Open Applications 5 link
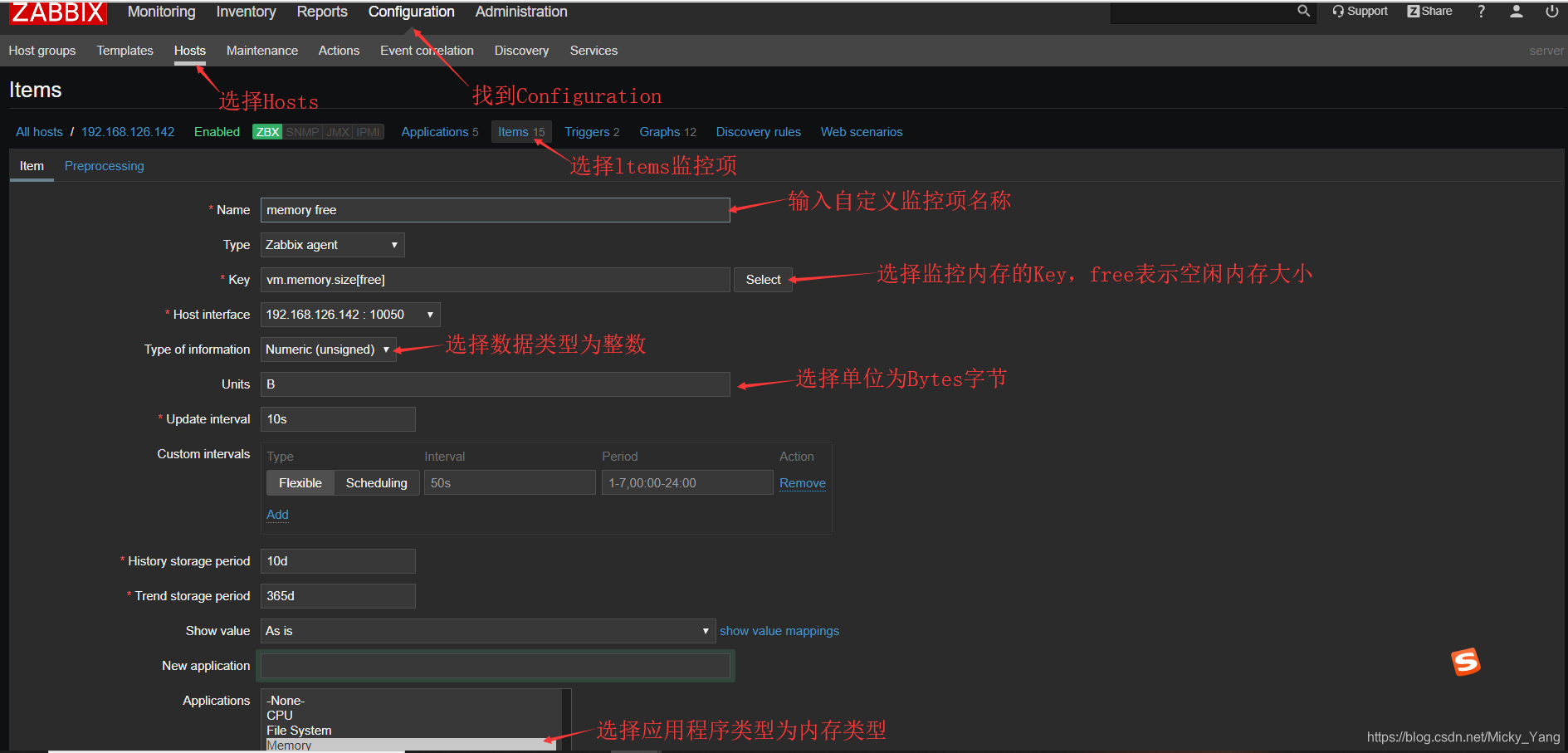Image resolution: width=1568 pixels, height=753 pixels. pos(440,132)
